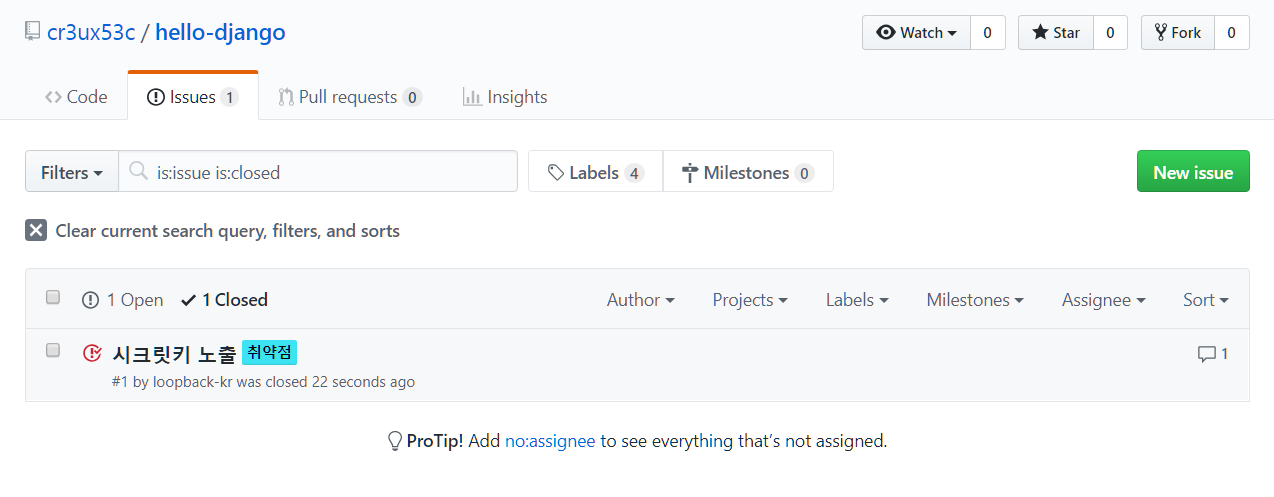The width and height of the screenshot is (1274, 497).
Task: Open the cr3ux53c owner link
Action: [x=91, y=32]
